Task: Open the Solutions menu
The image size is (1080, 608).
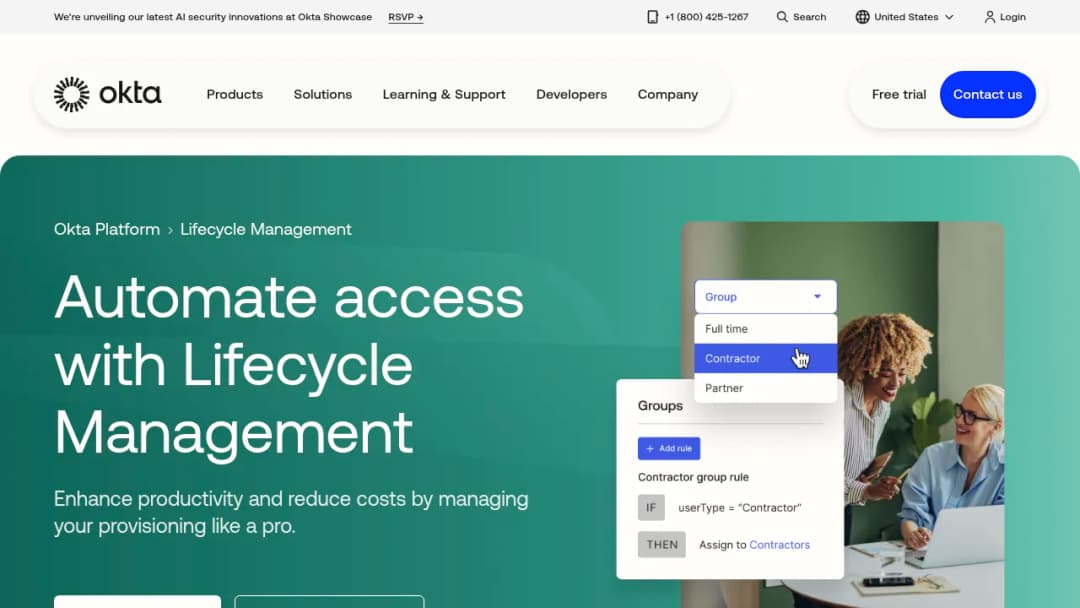Action: point(322,94)
